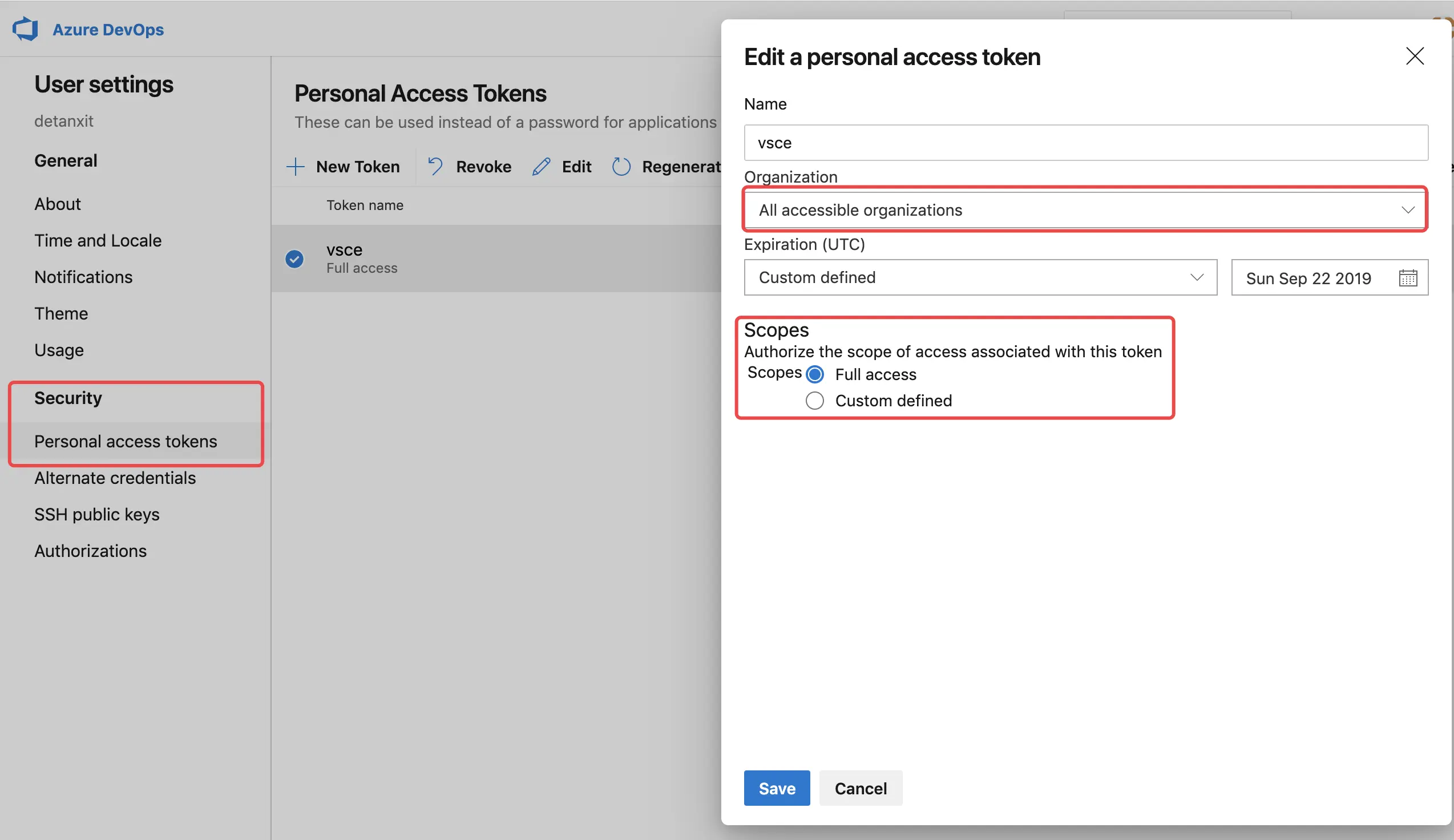Deselect the vsce token checkmark
The image size is (1454, 840).
pyautogui.click(x=294, y=259)
